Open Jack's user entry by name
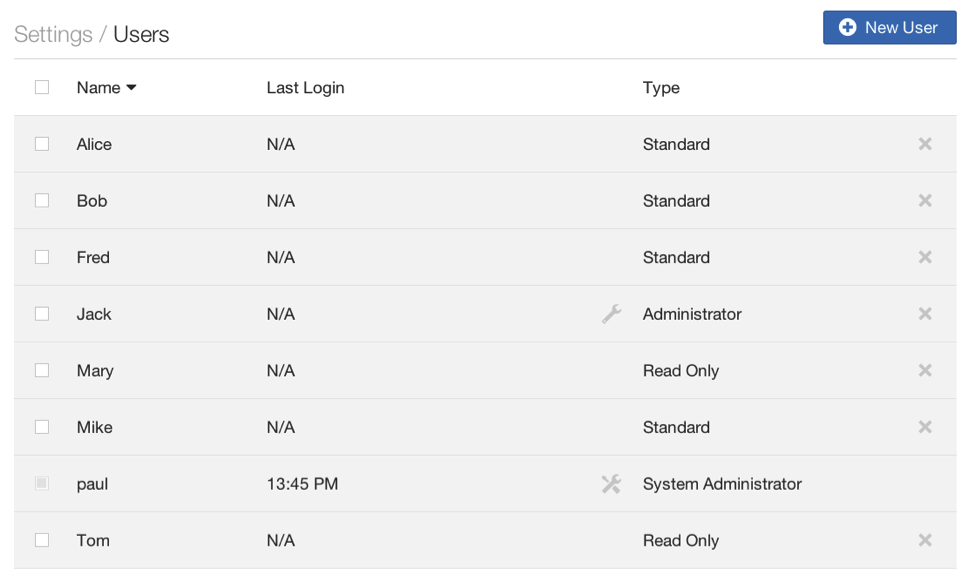Viewport: 975px width, 582px height. click(x=94, y=314)
